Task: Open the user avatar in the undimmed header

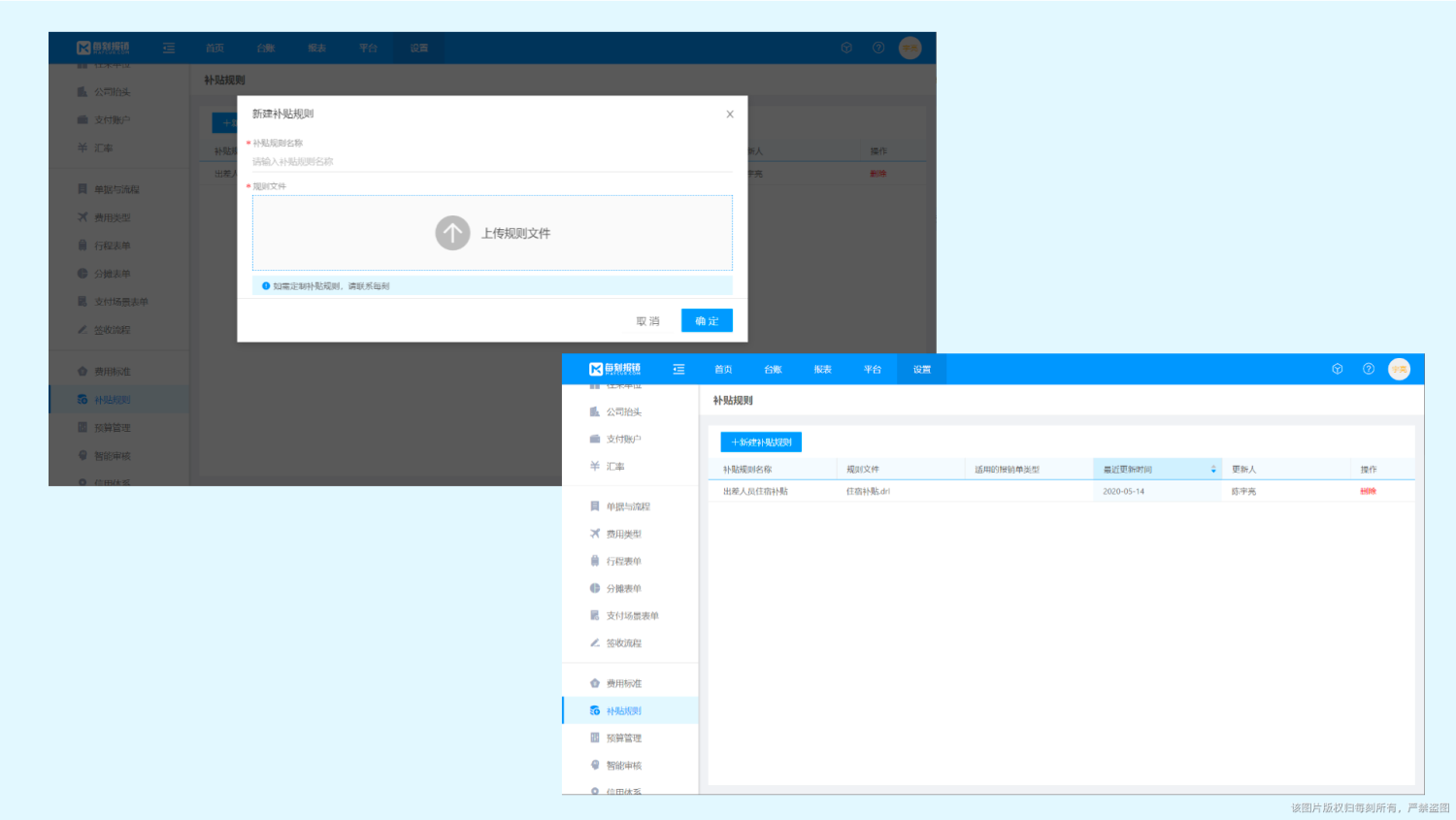Action: tap(1399, 369)
